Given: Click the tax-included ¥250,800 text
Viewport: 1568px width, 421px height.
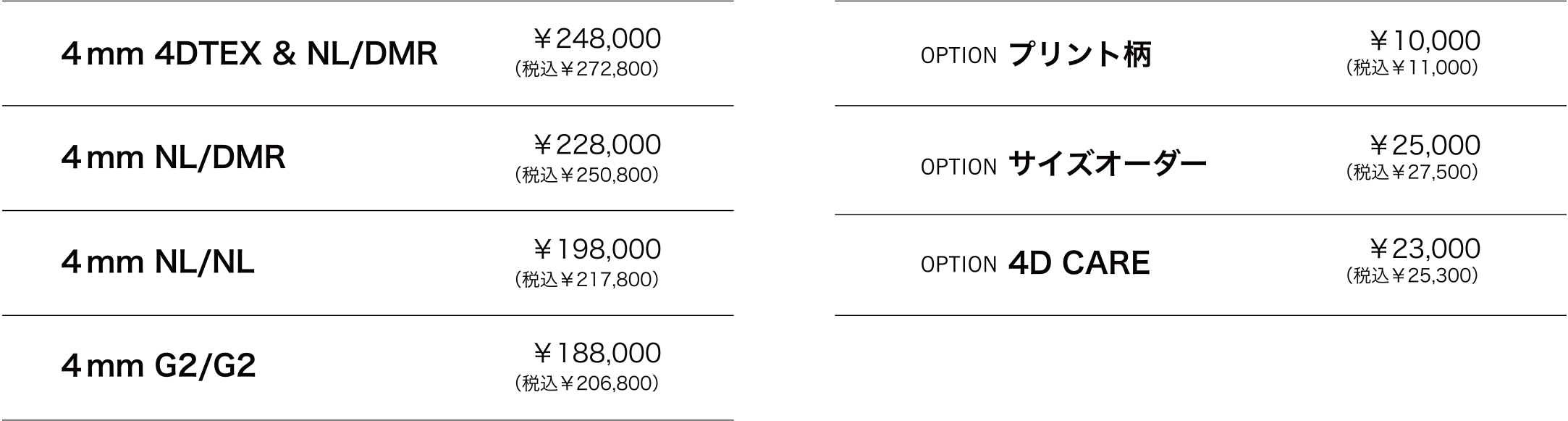Looking at the screenshot, I should tap(587, 175).
